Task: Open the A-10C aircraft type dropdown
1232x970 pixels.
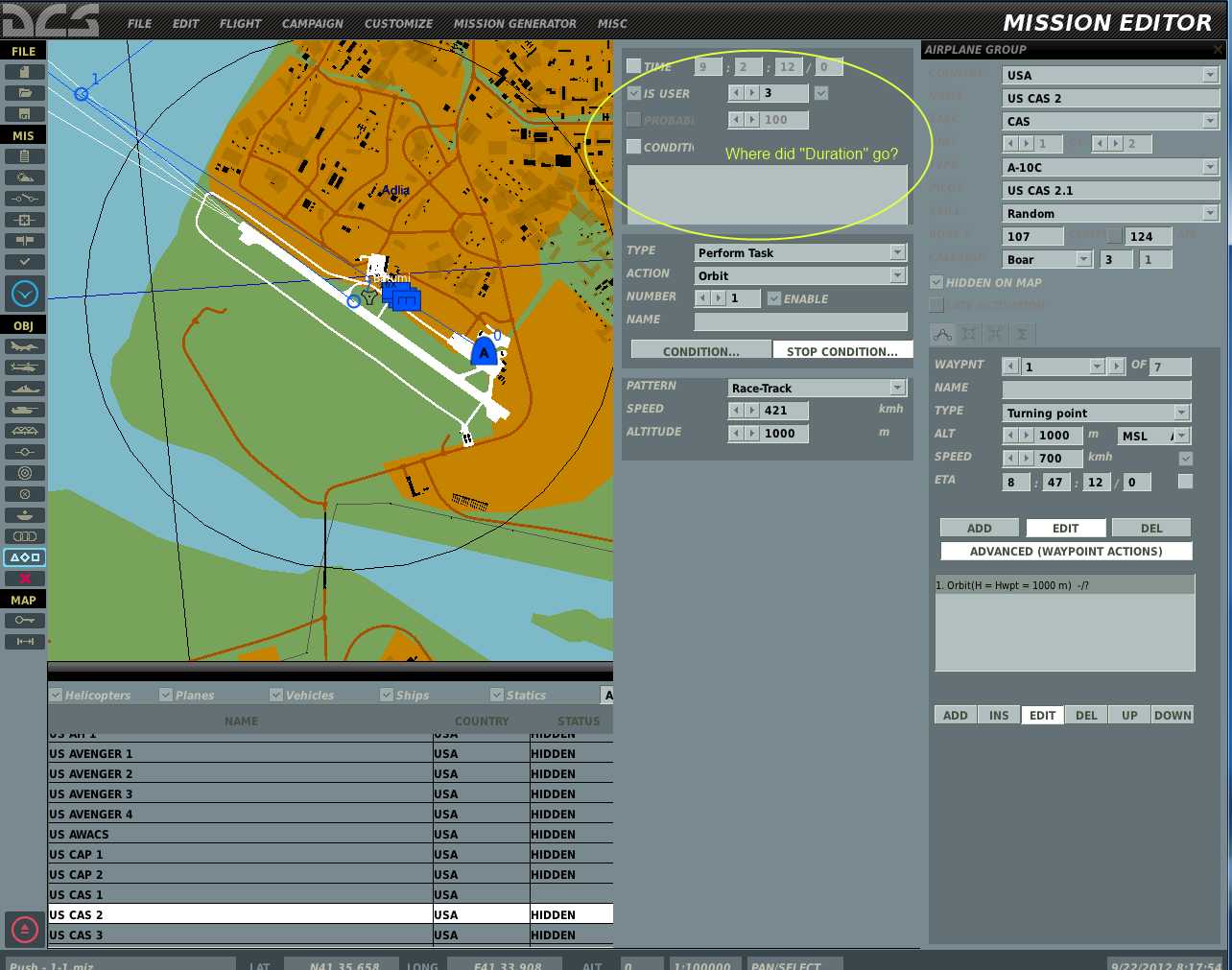Action: pos(1210,167)
